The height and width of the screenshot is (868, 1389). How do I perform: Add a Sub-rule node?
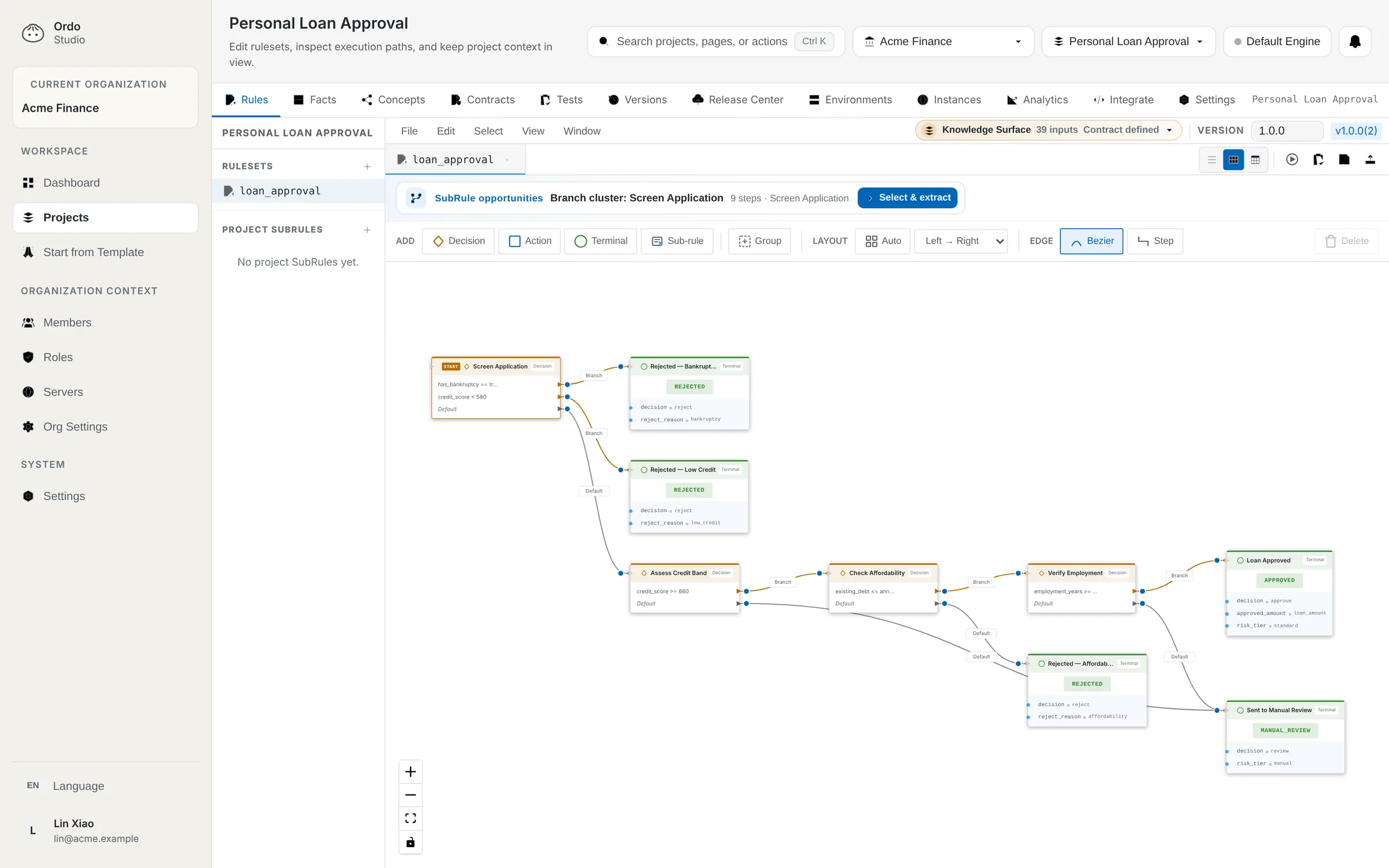click(x=677, y=241)
